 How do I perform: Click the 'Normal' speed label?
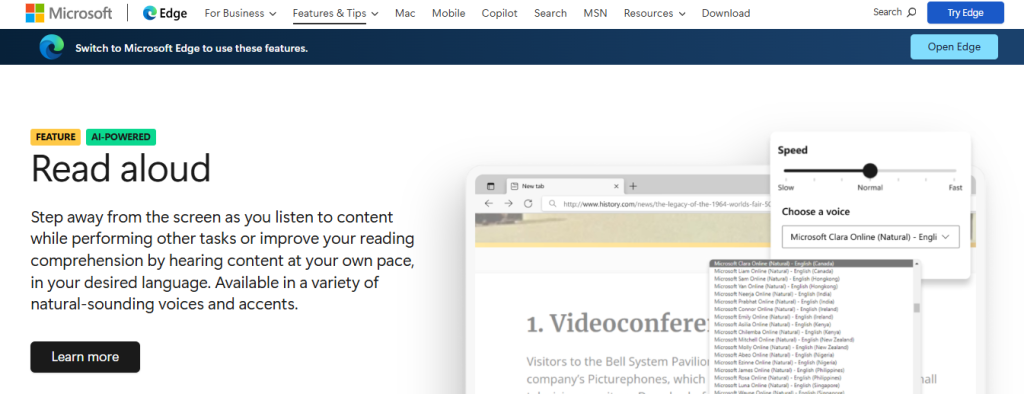870,188
